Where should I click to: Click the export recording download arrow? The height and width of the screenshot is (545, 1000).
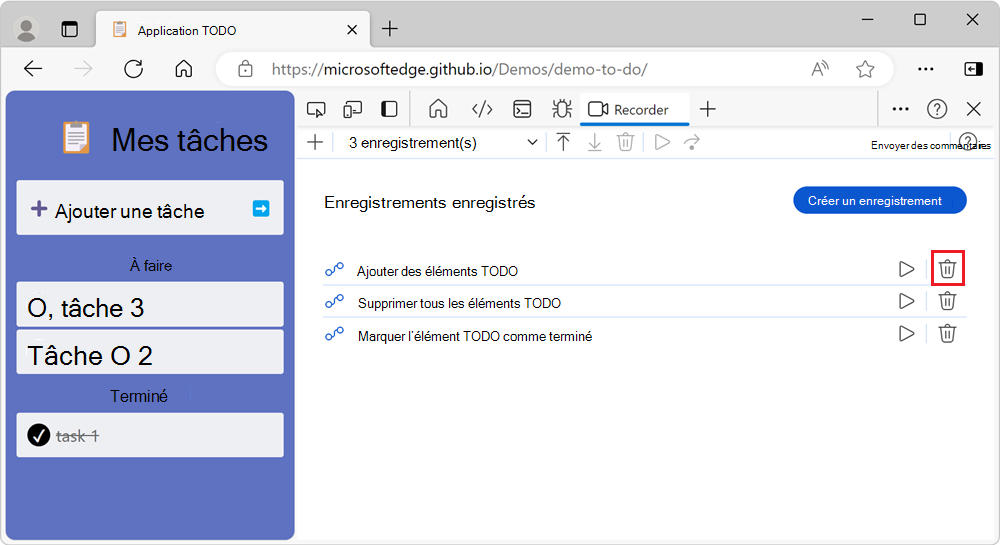[594, 142]
